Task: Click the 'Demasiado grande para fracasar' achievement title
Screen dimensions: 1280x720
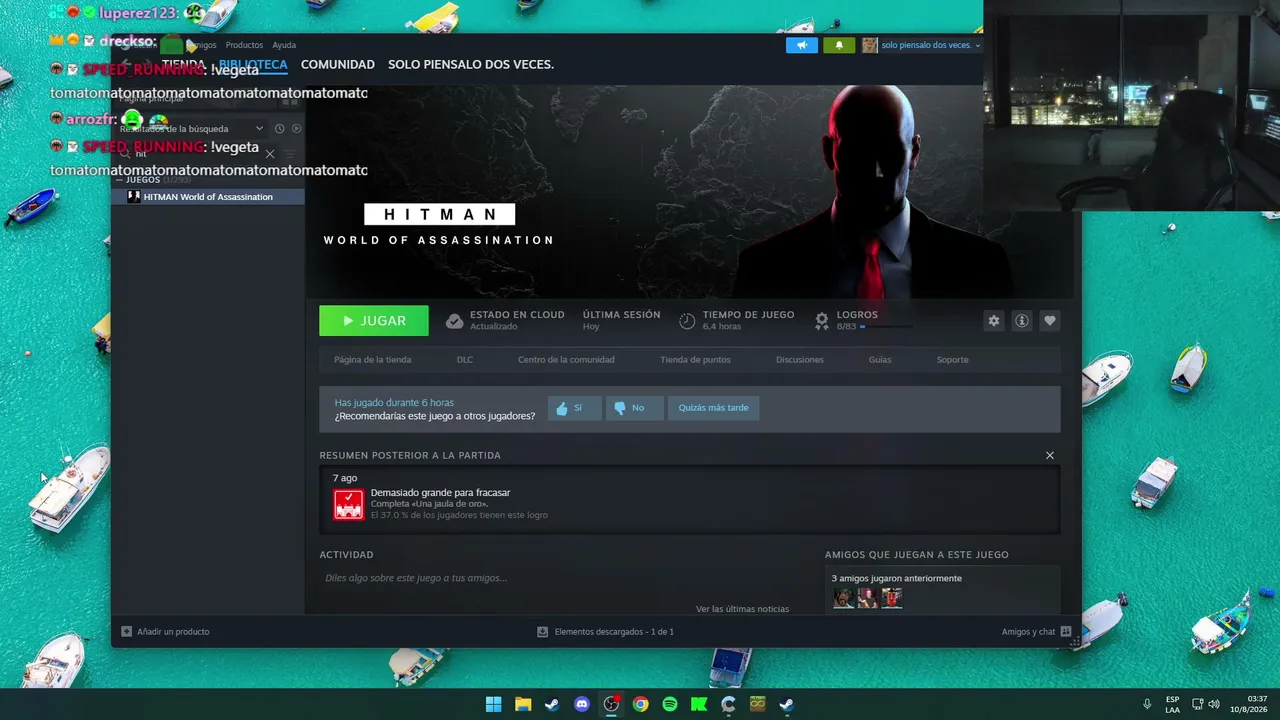Action: (x=440, y=493)
